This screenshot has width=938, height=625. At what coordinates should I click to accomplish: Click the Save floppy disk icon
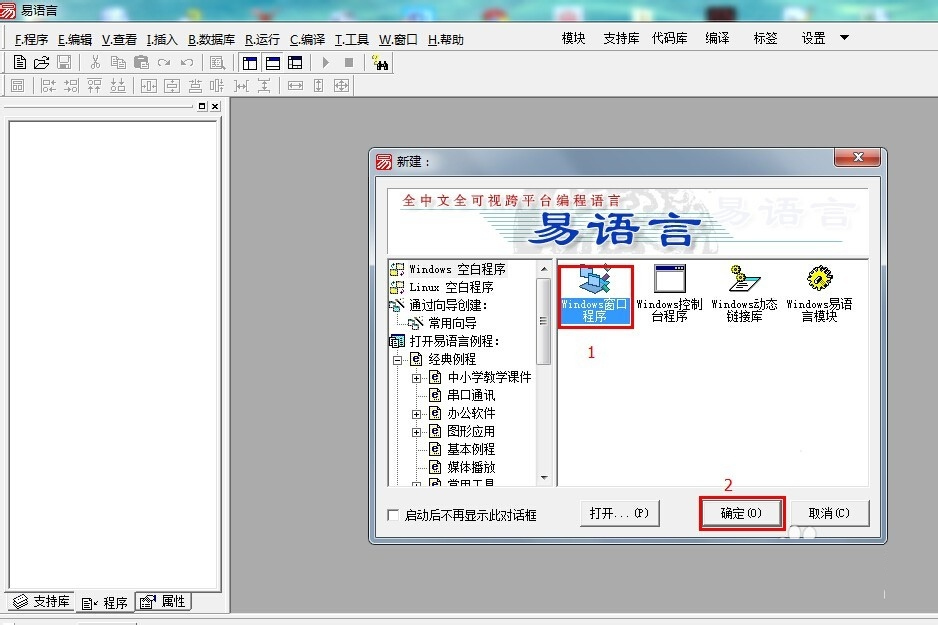click(63, 62)
